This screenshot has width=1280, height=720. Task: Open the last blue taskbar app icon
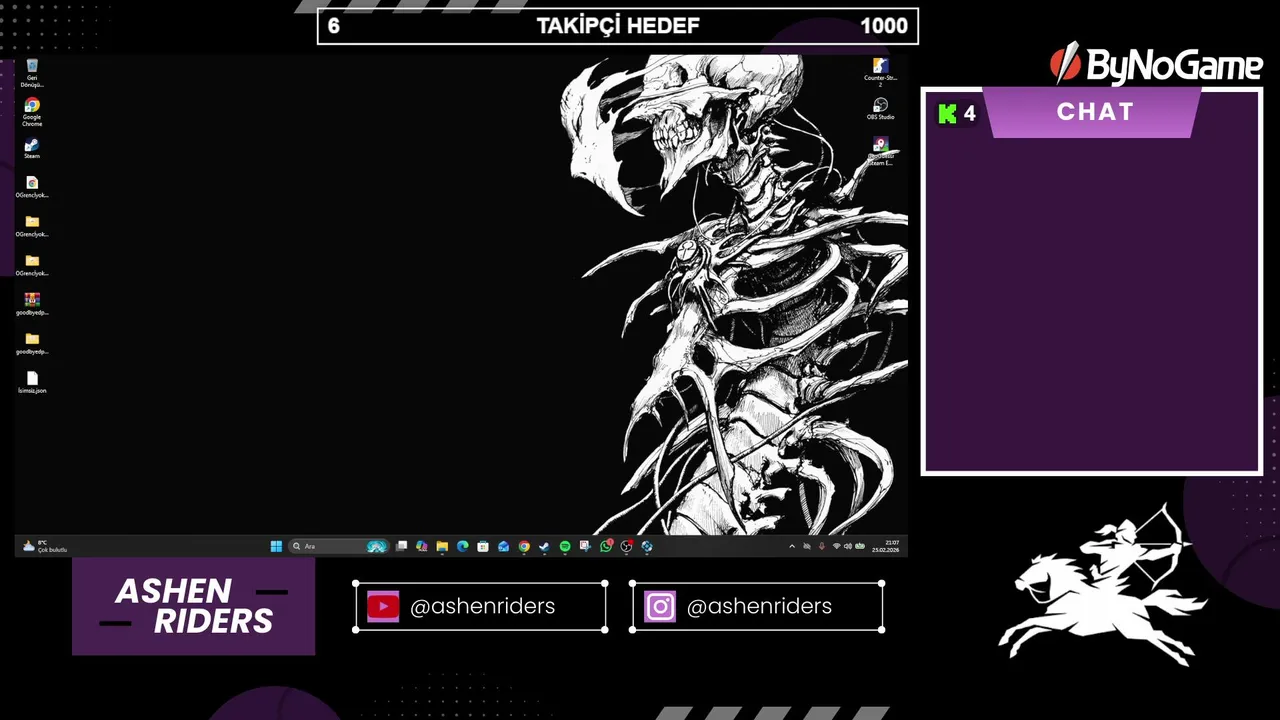(x=647, y=546)
